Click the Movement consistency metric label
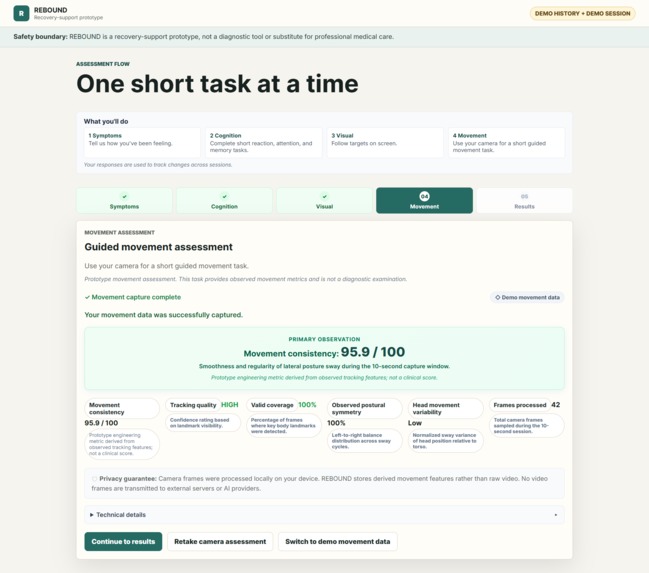The image size is (649, 573). click(x=122, y=409)
